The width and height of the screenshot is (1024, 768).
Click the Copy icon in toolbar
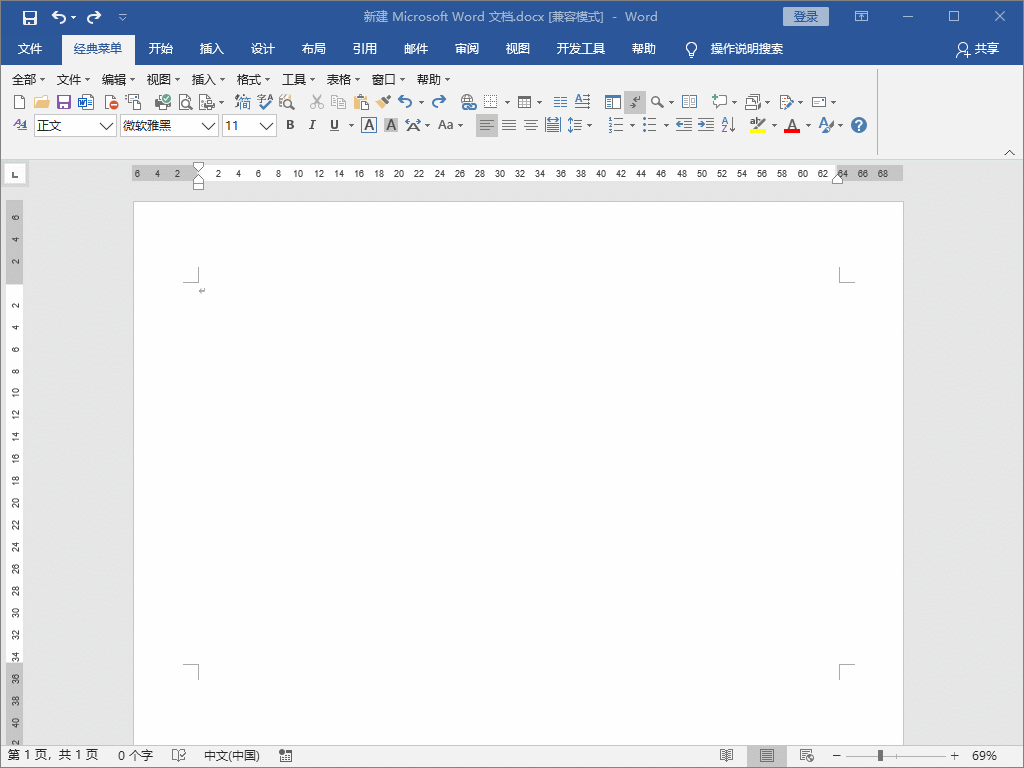click(x=338, y=102)
